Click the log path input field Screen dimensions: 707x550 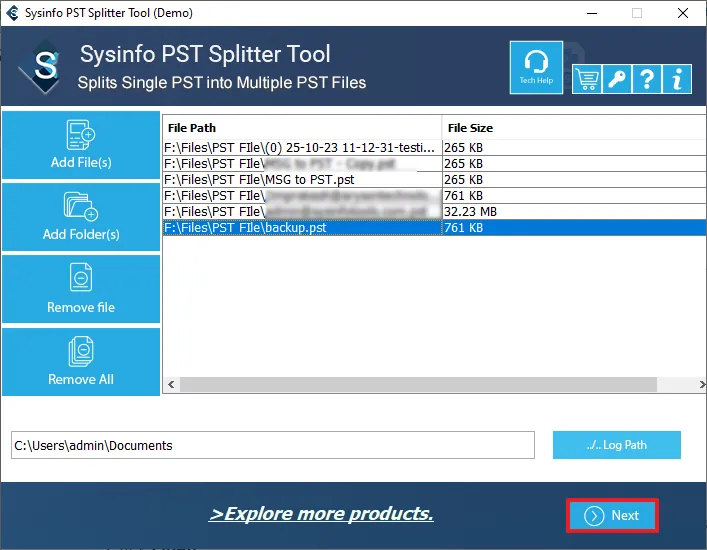tap(273, 445)
